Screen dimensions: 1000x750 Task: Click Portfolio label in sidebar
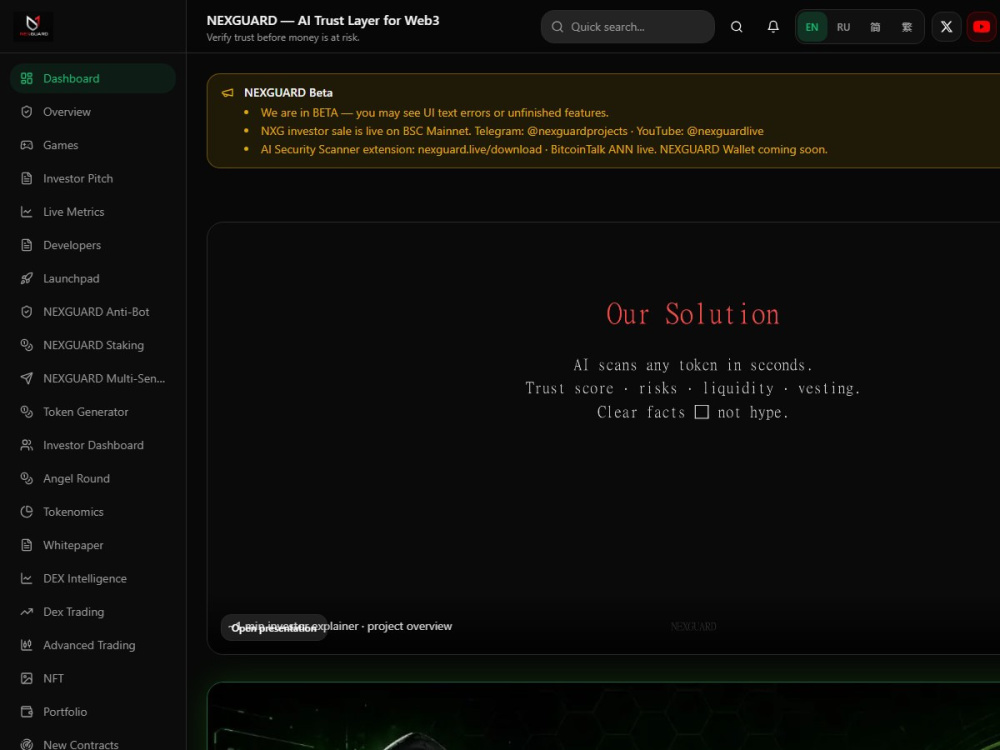click(65, 712)
